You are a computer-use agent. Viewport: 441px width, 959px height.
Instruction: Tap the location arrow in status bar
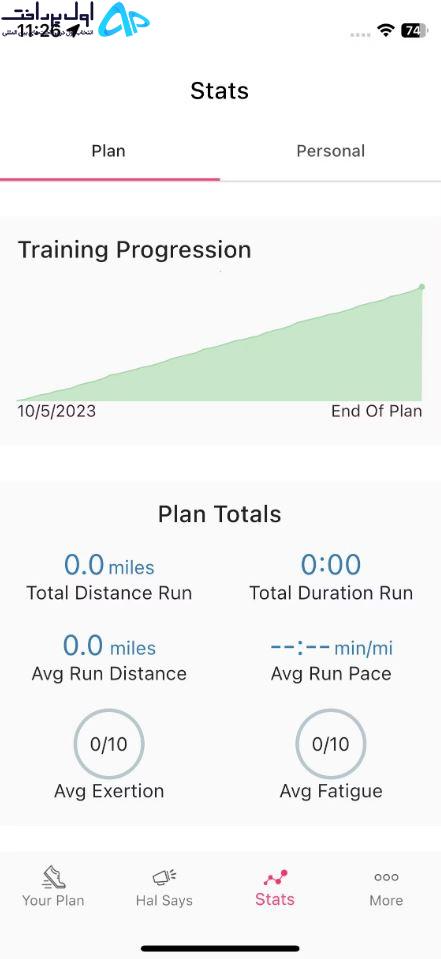[x=73, y=31]
